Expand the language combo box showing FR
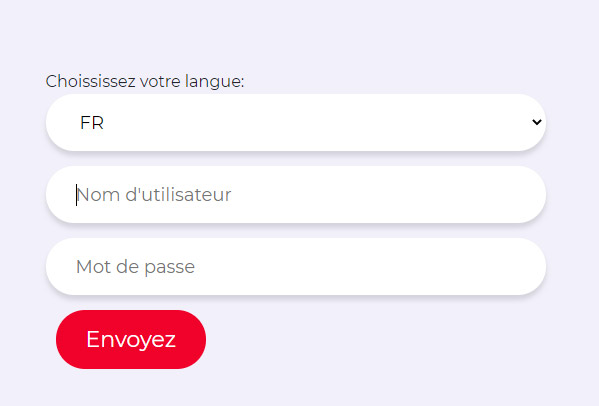The image size is (599, 406). (296, 123)
